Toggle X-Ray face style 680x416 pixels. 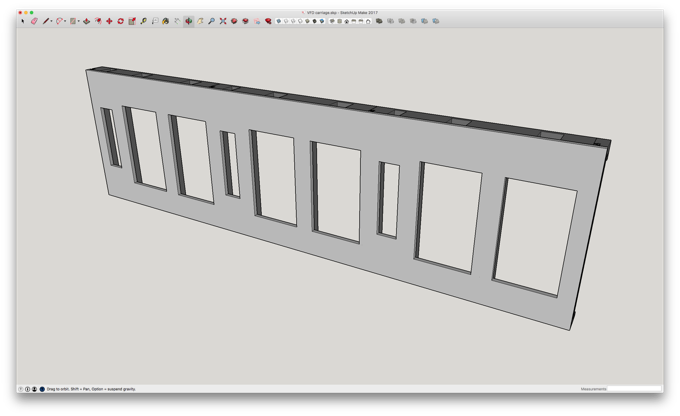point(278,21)
